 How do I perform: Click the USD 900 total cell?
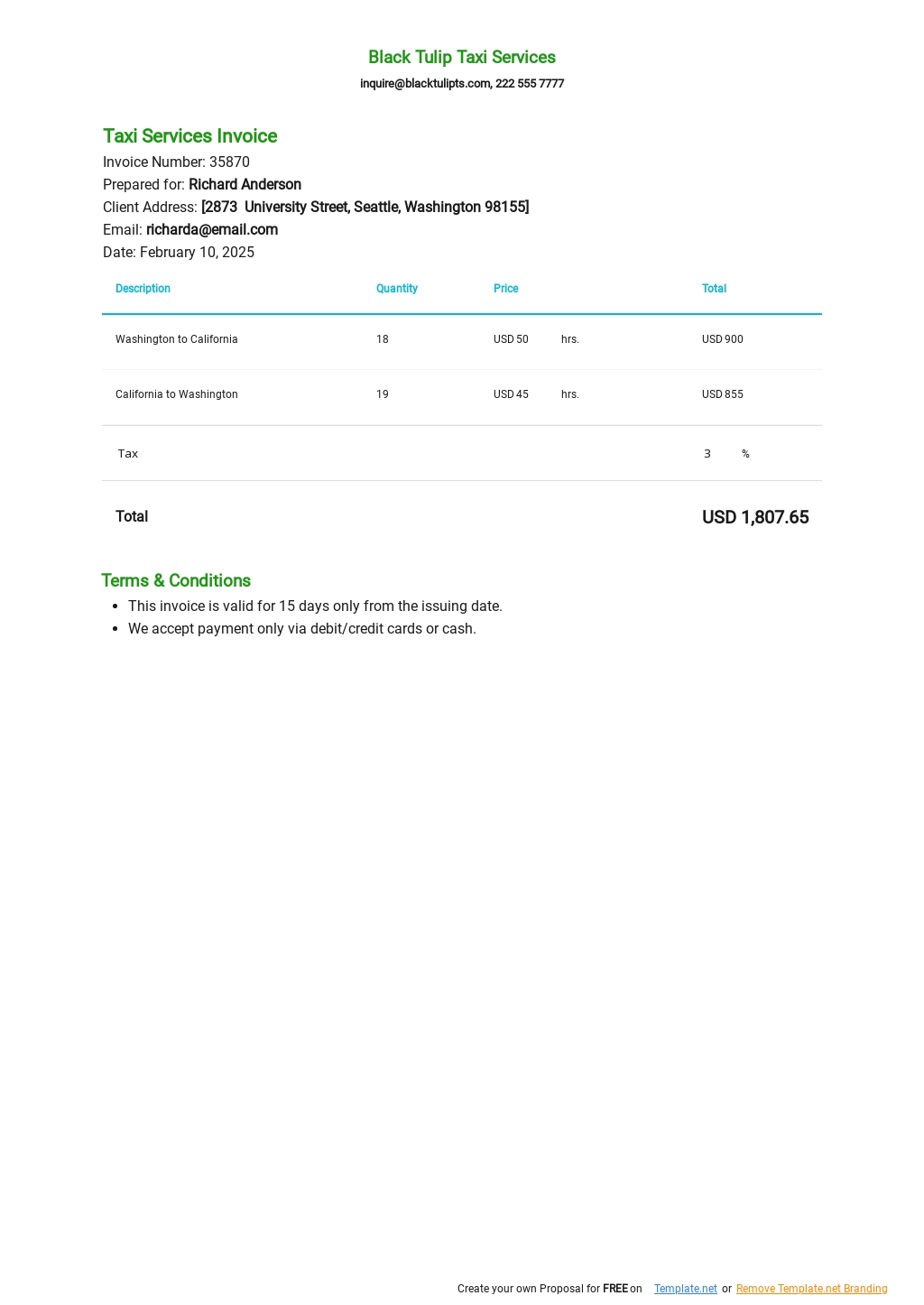[723, 339]
